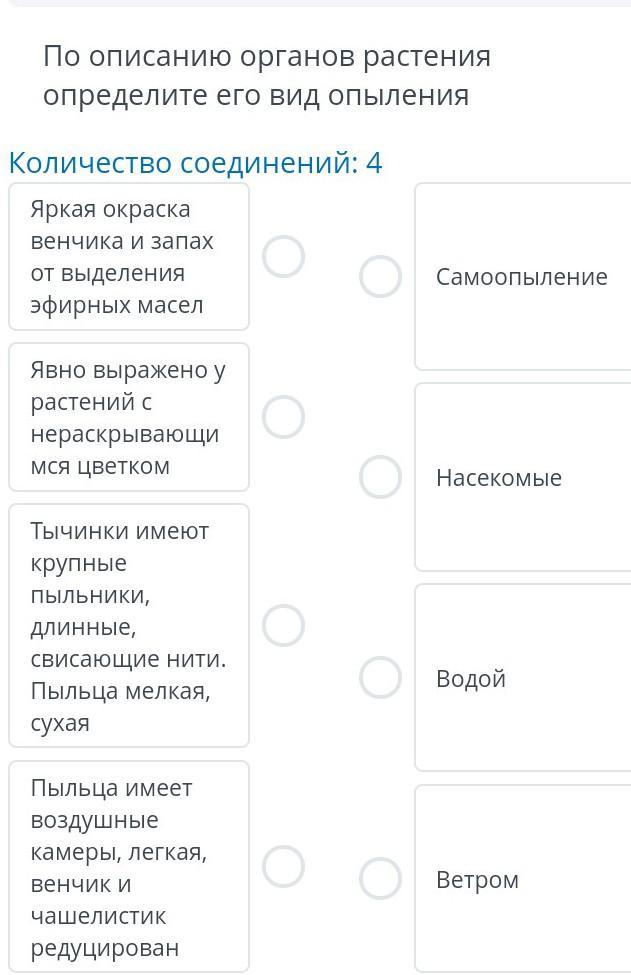
Task: Toggle the circle left of 'Ветром'
Action: tap(380, 879)
